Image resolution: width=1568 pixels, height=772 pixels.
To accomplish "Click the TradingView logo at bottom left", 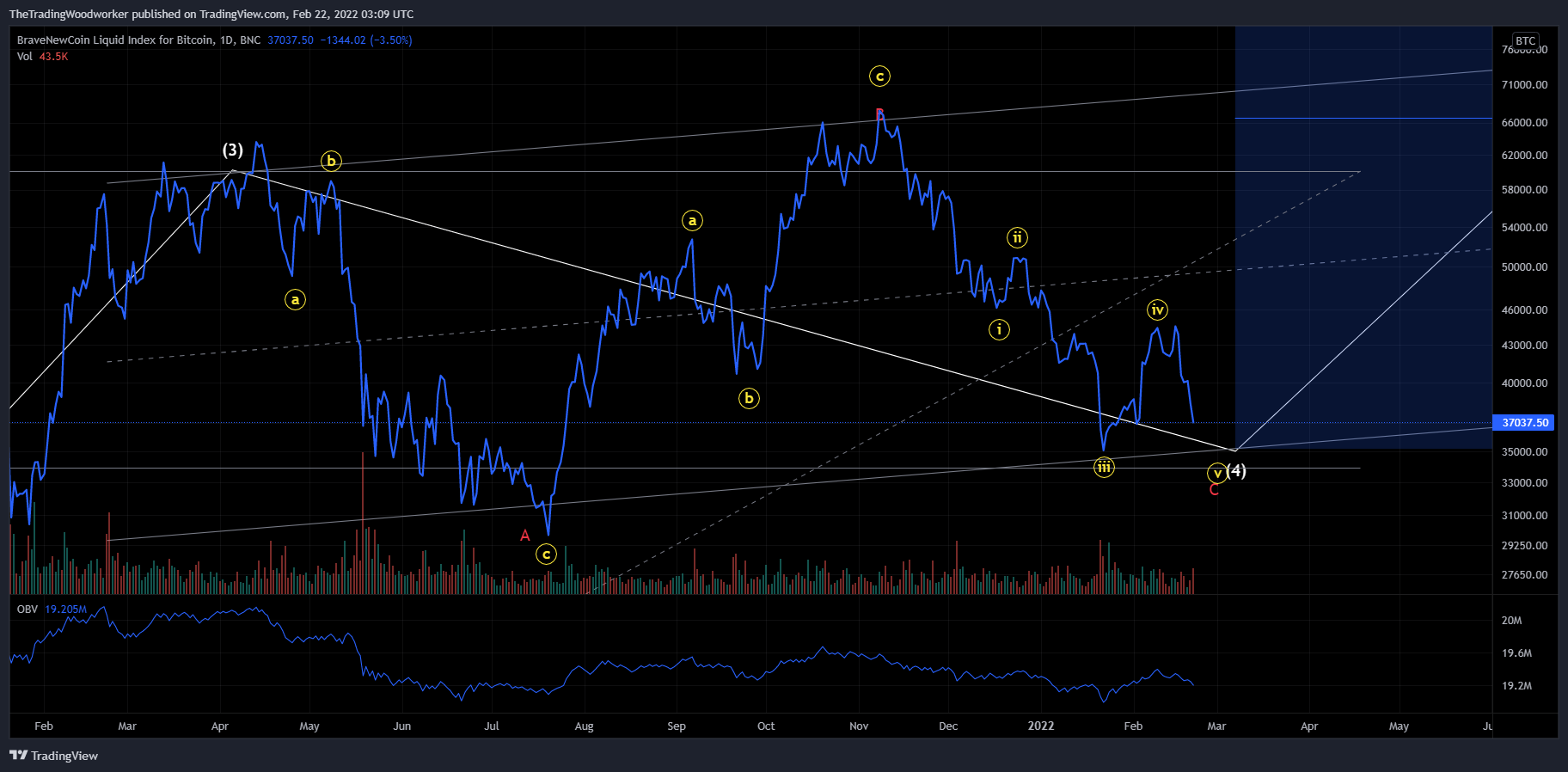I will [x=53, y=756].
